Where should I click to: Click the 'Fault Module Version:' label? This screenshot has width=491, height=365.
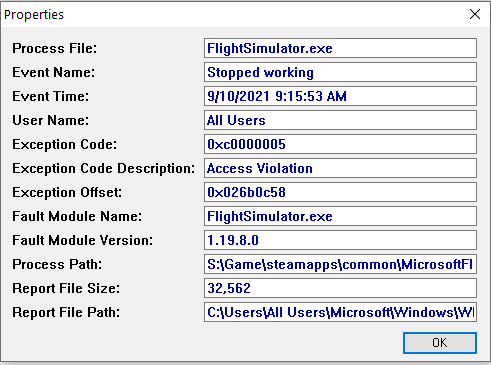pyautogui.click(x=83, y=240)
